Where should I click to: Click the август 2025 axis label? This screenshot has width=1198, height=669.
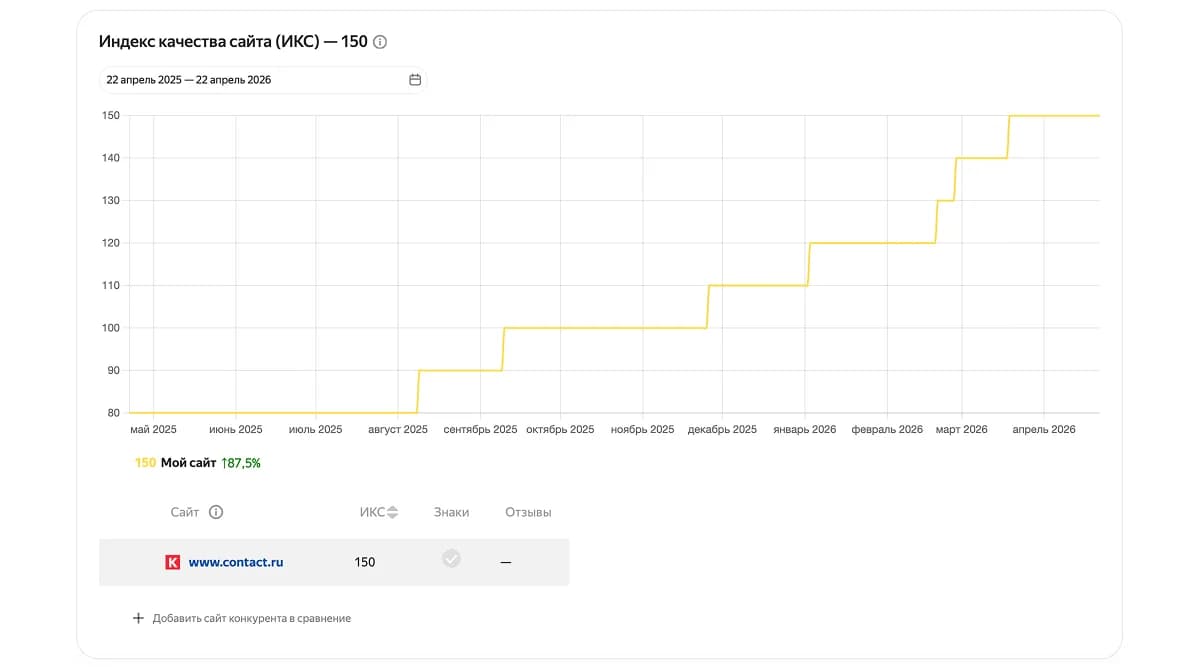coord(398,429)
